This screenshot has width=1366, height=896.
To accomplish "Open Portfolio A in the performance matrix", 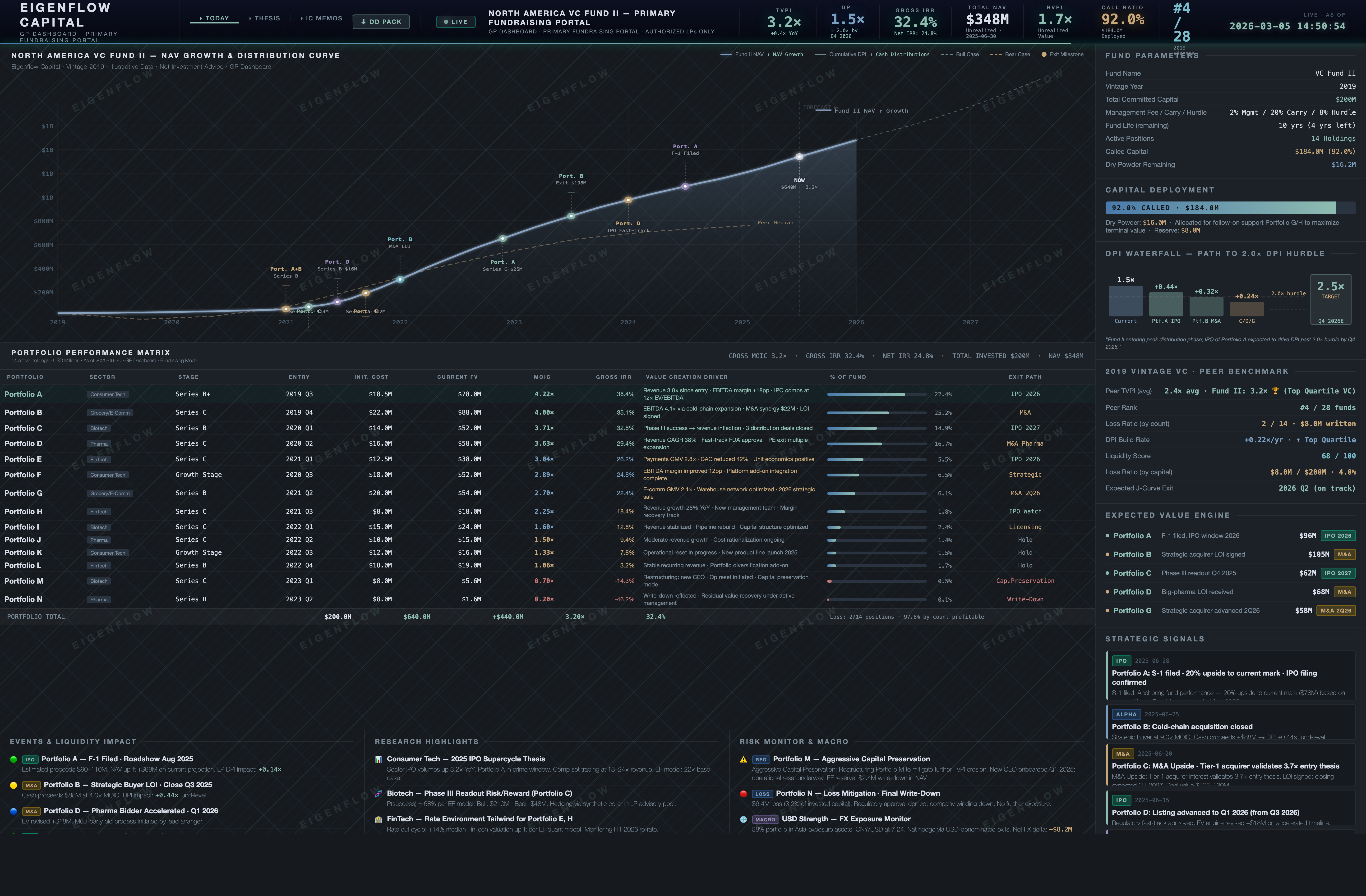I will pyautogui.click(x=23, y=394).
